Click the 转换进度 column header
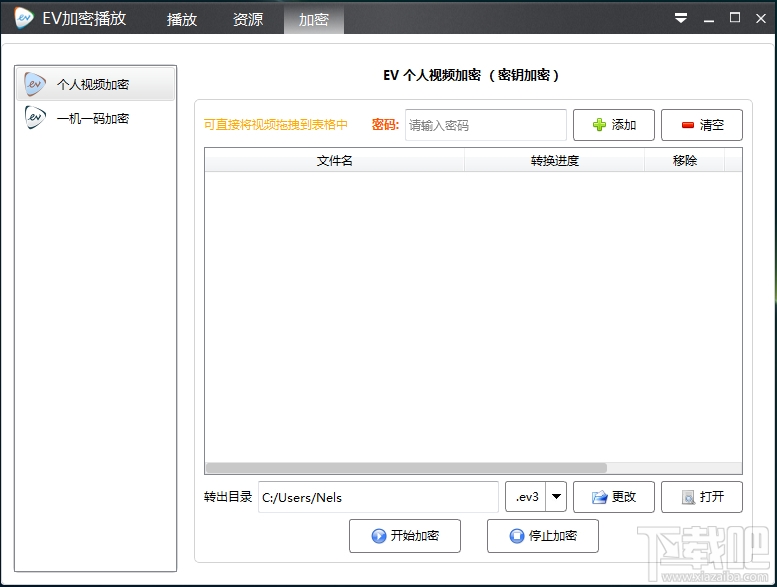 point(555,160)
